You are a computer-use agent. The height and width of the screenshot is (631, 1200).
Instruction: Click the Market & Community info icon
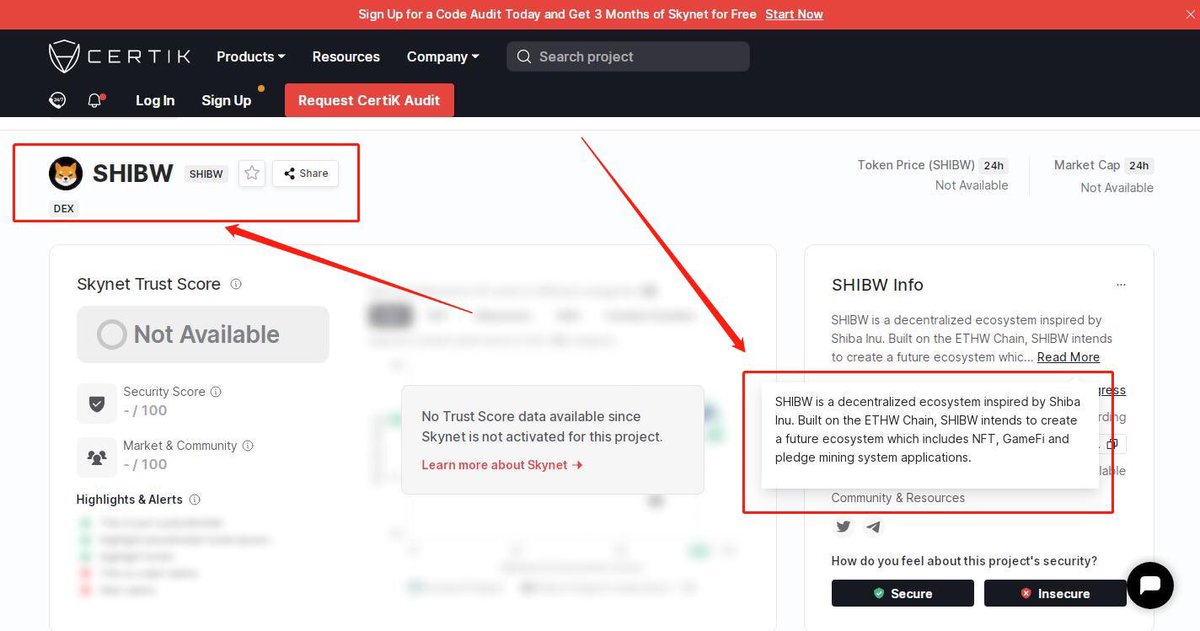(248, 446)
